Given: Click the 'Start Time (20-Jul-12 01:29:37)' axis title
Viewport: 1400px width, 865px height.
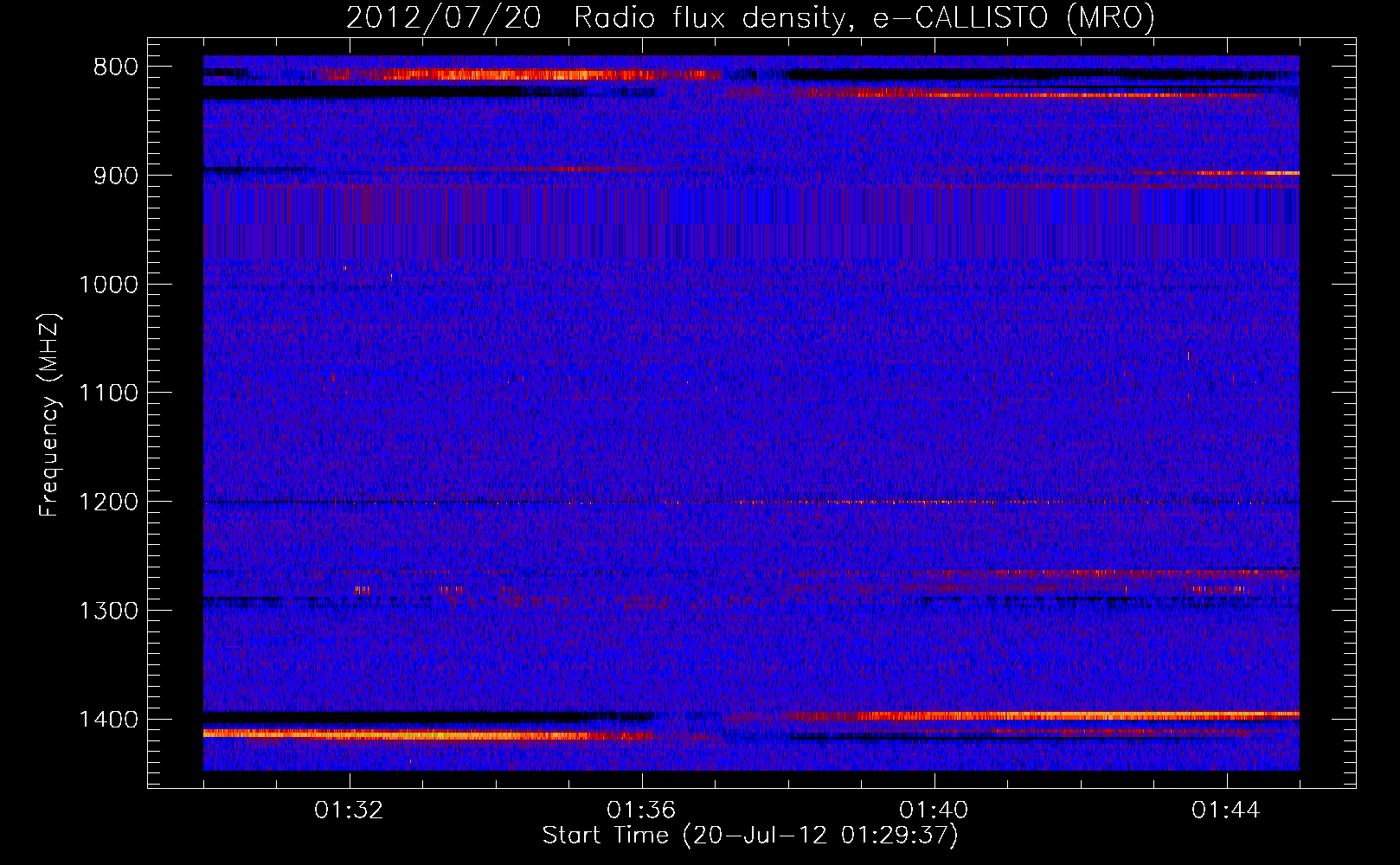Looking at the screenshot, I should tap(750, 836).
